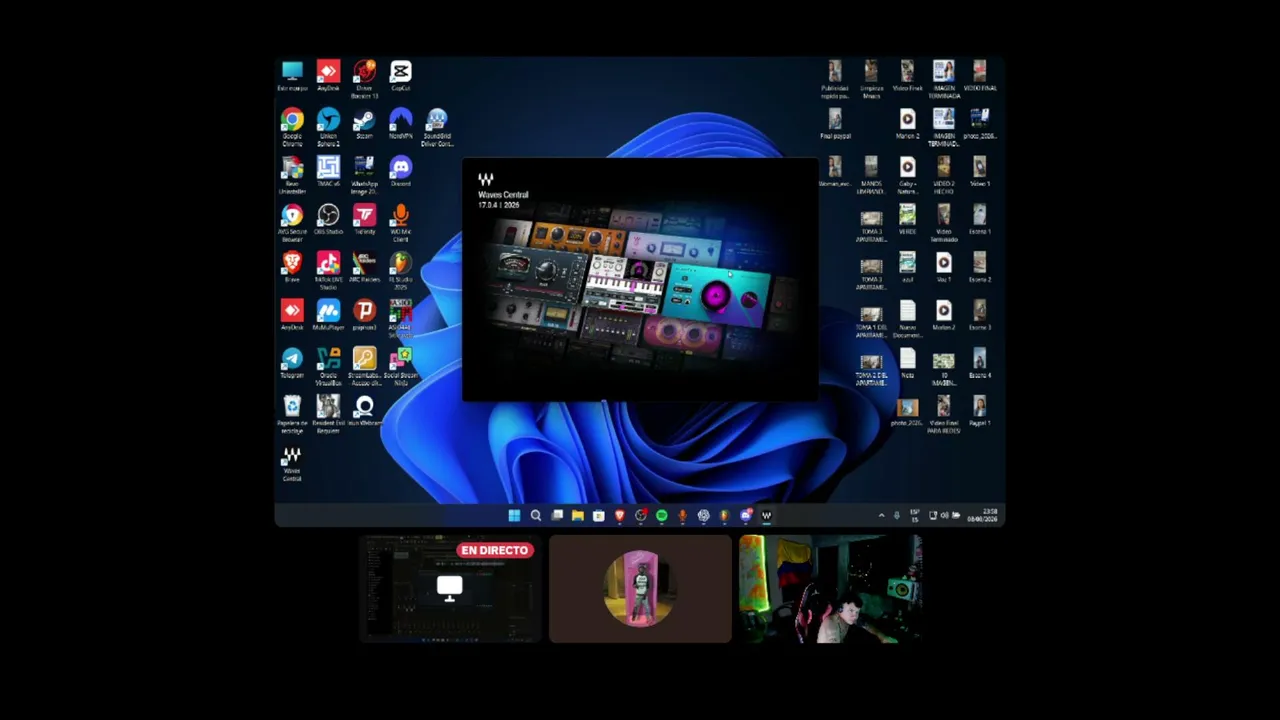Select the Papelera de reciclaje icon
The height and width of the screenshot is (720, 1280).
coord(292,415)
